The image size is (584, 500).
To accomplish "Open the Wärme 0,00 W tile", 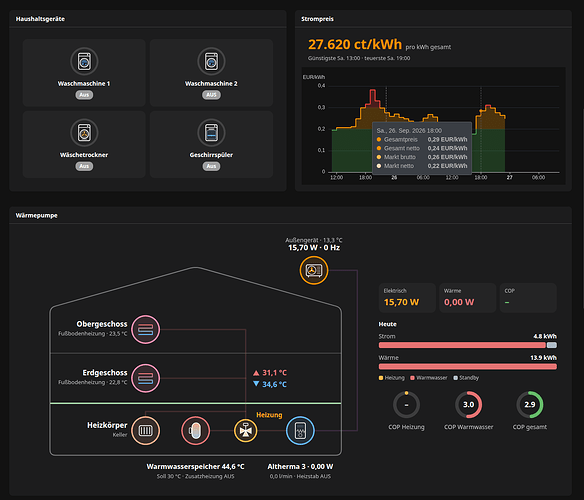I will 467,298.
